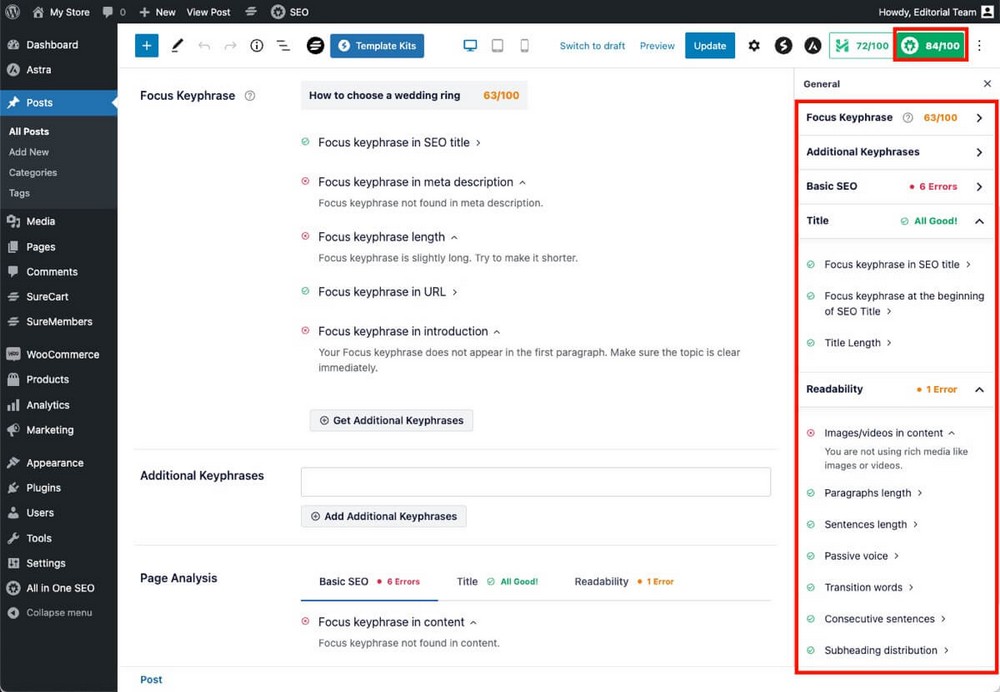Image resolution: width=1000 pixels, height=692 pixels.
Task: Open the comments bubble in admin bar
Action: [114, 11]
